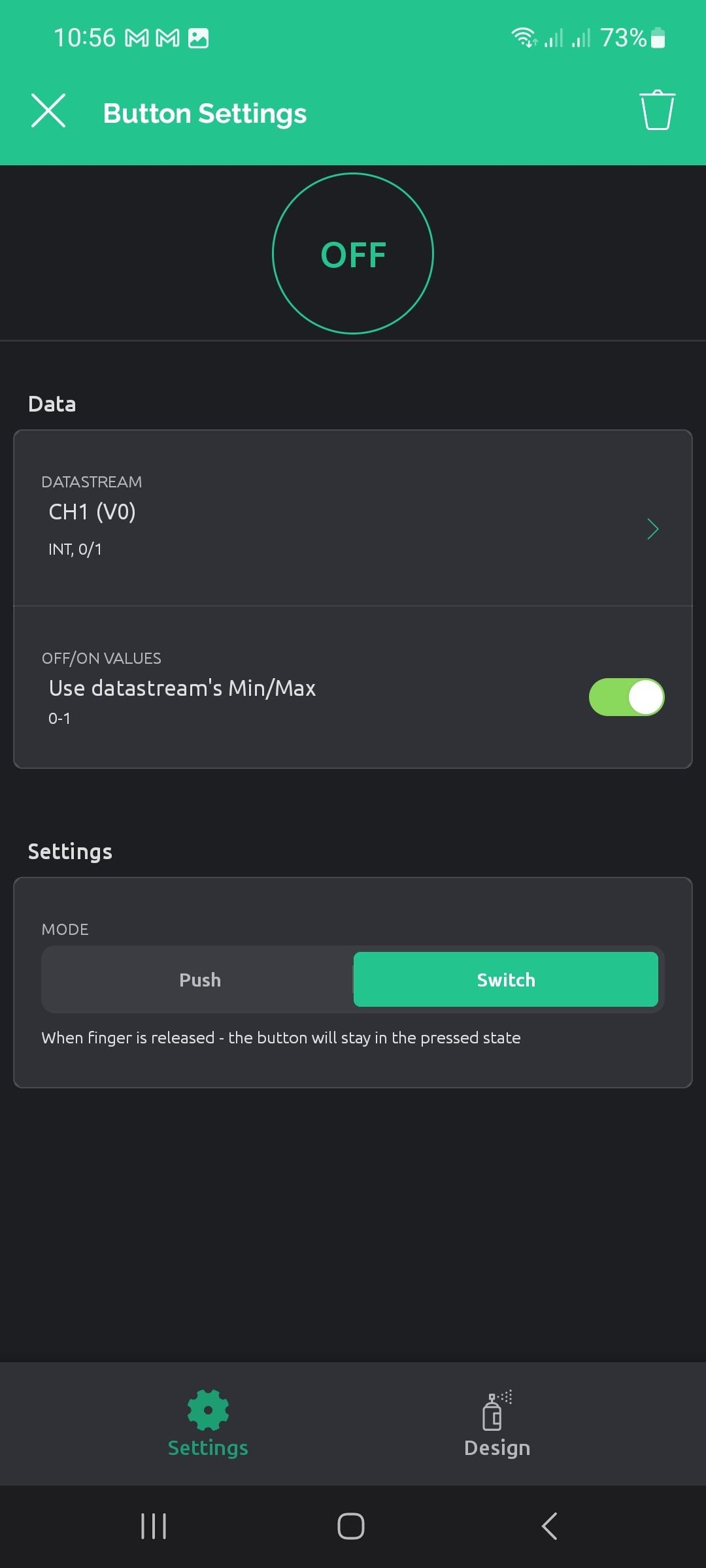Switch to the Settings tab label
Image resolution: width=706 pixels, height=1568 pixels.
click(208, 1448)
